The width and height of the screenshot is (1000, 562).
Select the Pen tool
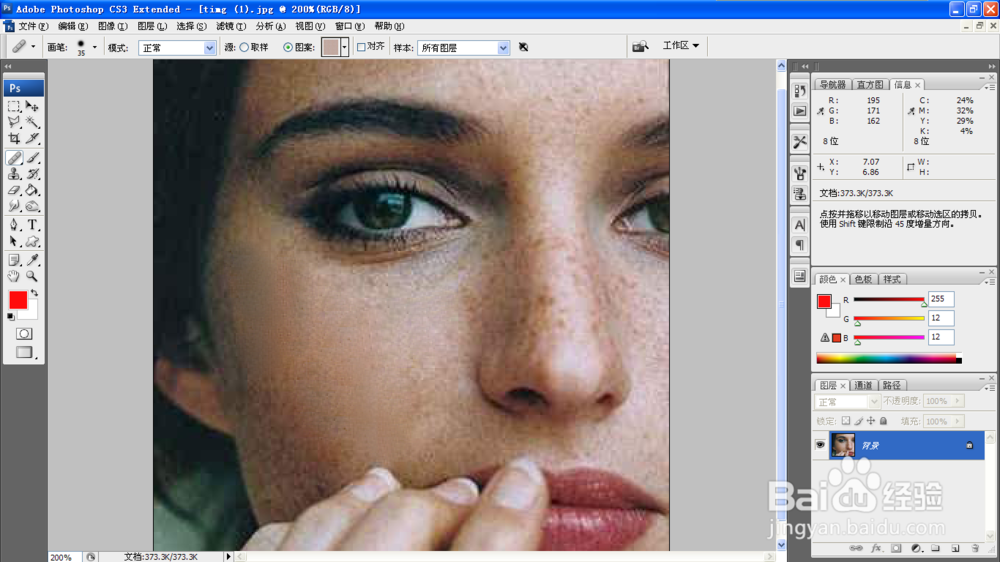pos(13,225)
